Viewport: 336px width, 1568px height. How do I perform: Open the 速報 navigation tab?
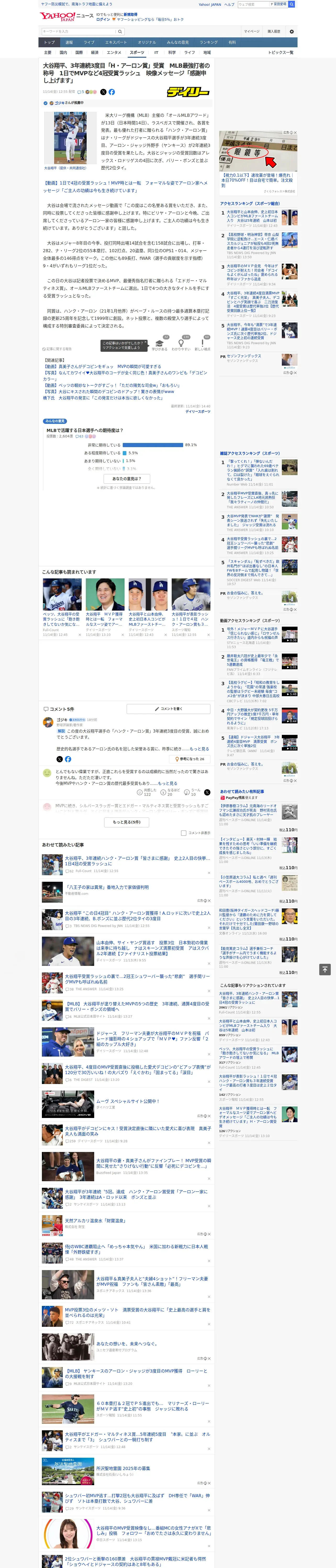(69, 42)
